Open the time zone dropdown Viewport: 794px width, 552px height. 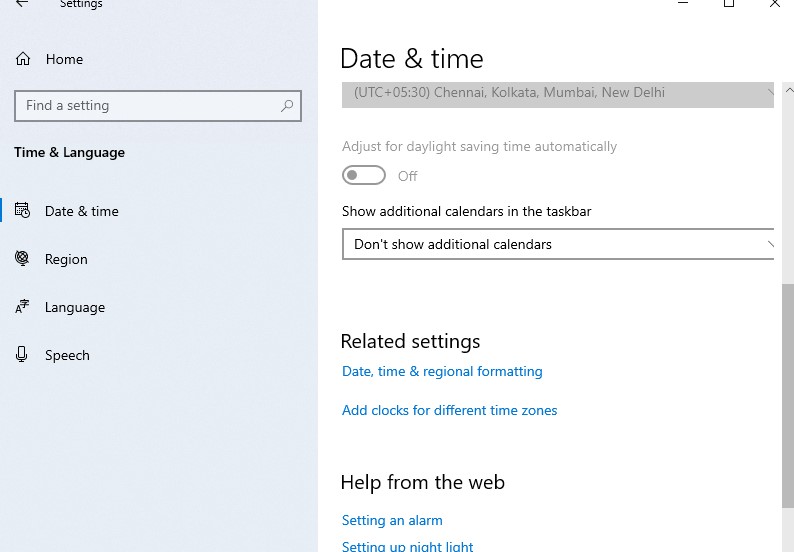[x=558, y=94]
